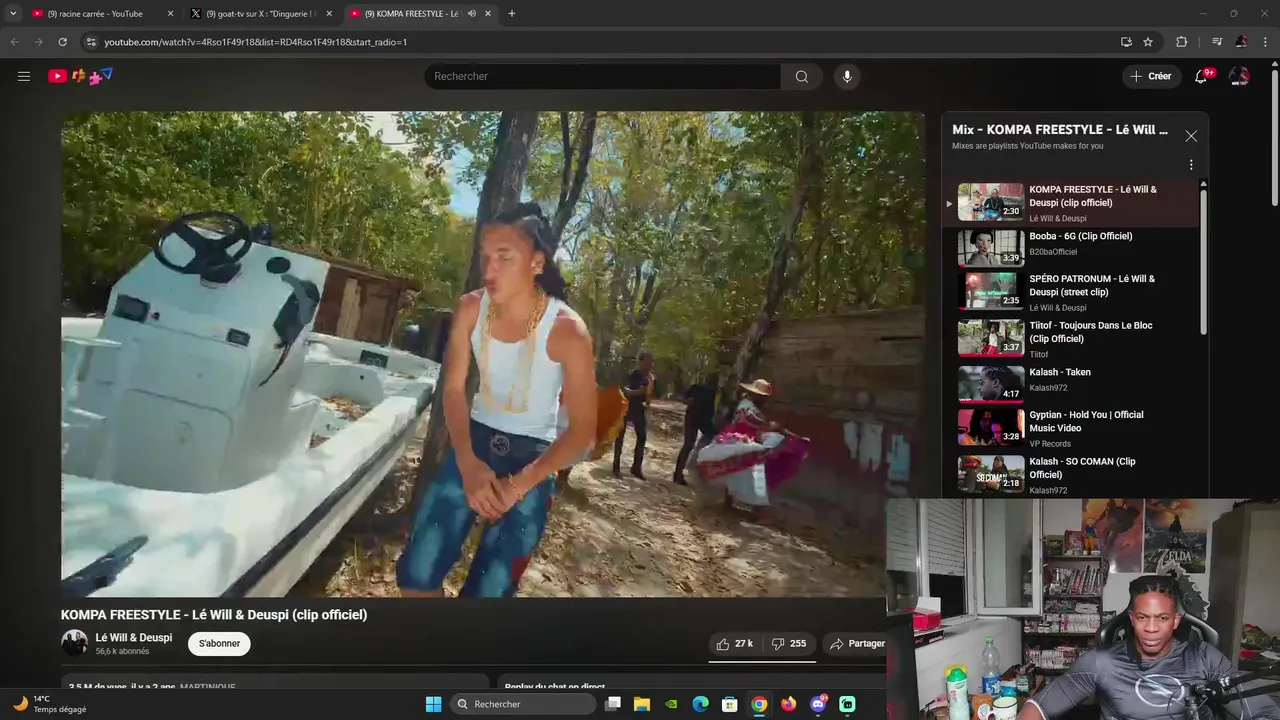Open the Chrome profile avatar

click(1241, 42)
